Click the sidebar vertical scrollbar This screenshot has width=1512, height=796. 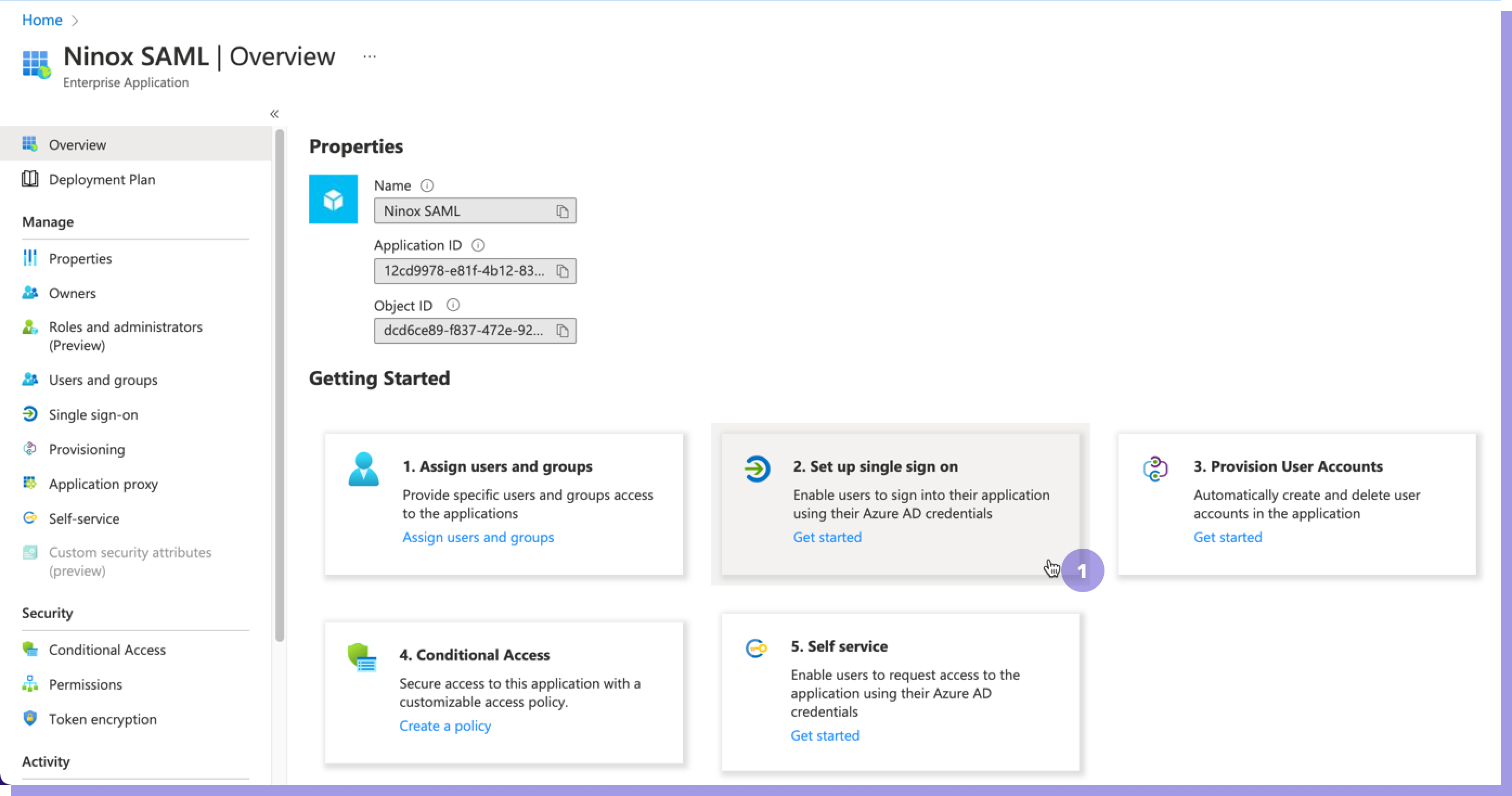(x=280, y=385)
